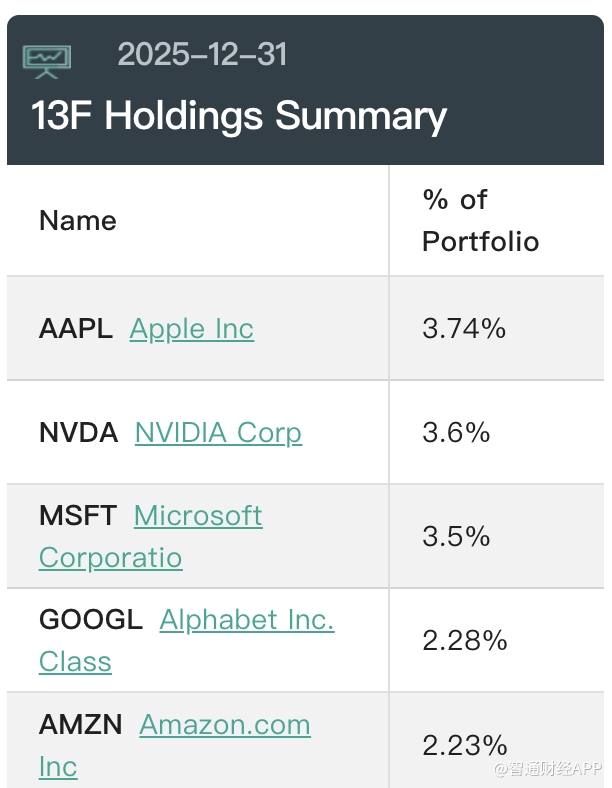This screenshot has height=788, width=612.
Task: Click NVIDIA's 3.6% portfolio value
Action: pyautogui.click(x=456, y=433)
